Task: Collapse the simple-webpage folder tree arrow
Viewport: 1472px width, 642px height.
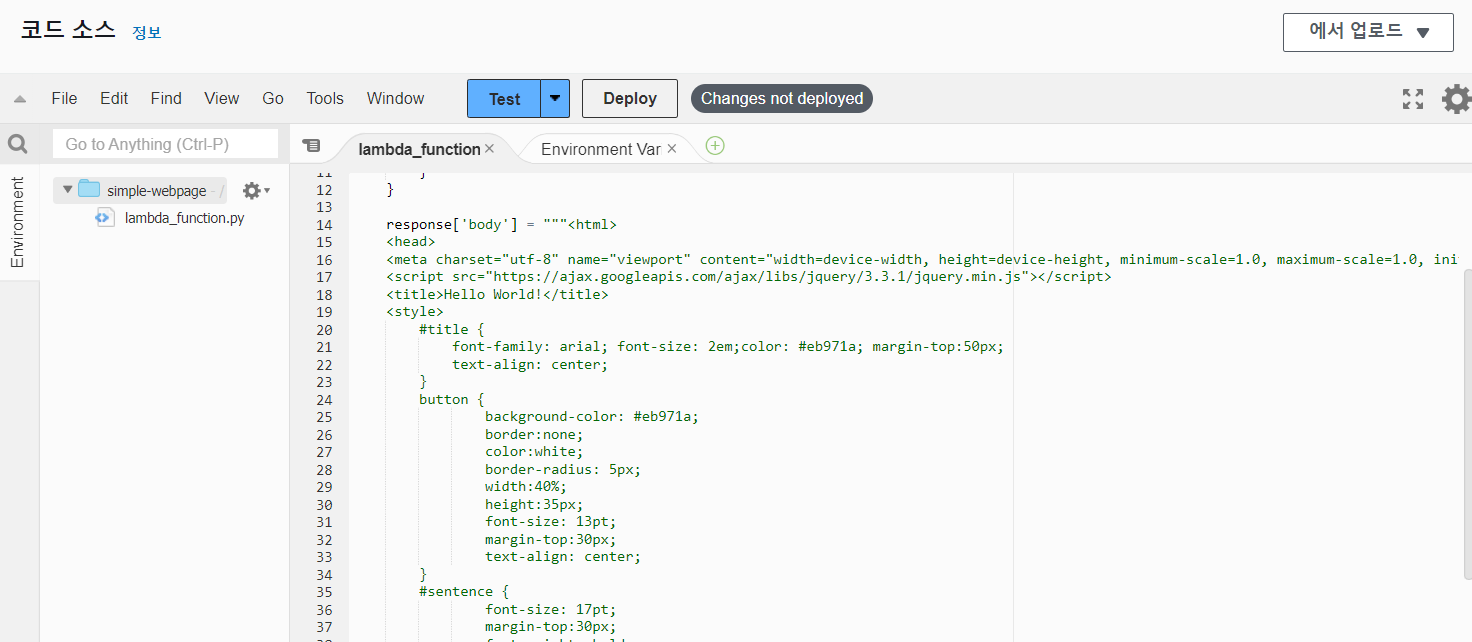Action: [68, 189]
